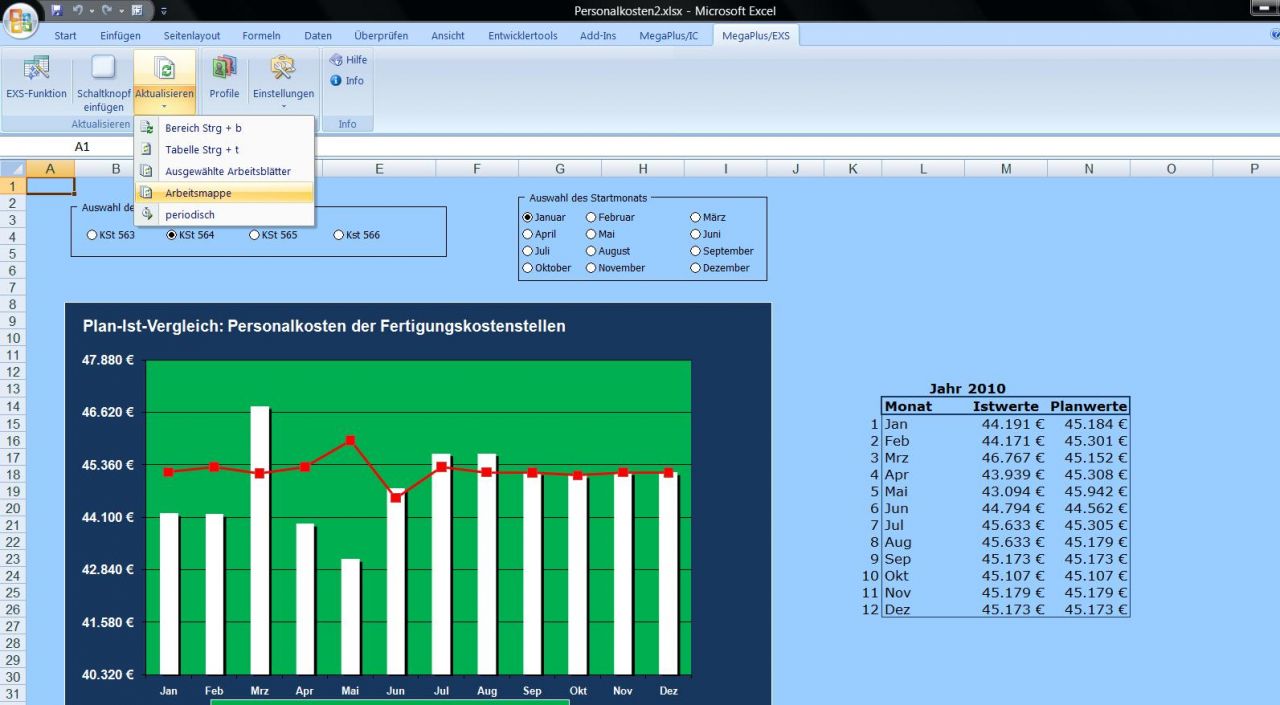Click the Planwerte table header

coord(1089,406)
